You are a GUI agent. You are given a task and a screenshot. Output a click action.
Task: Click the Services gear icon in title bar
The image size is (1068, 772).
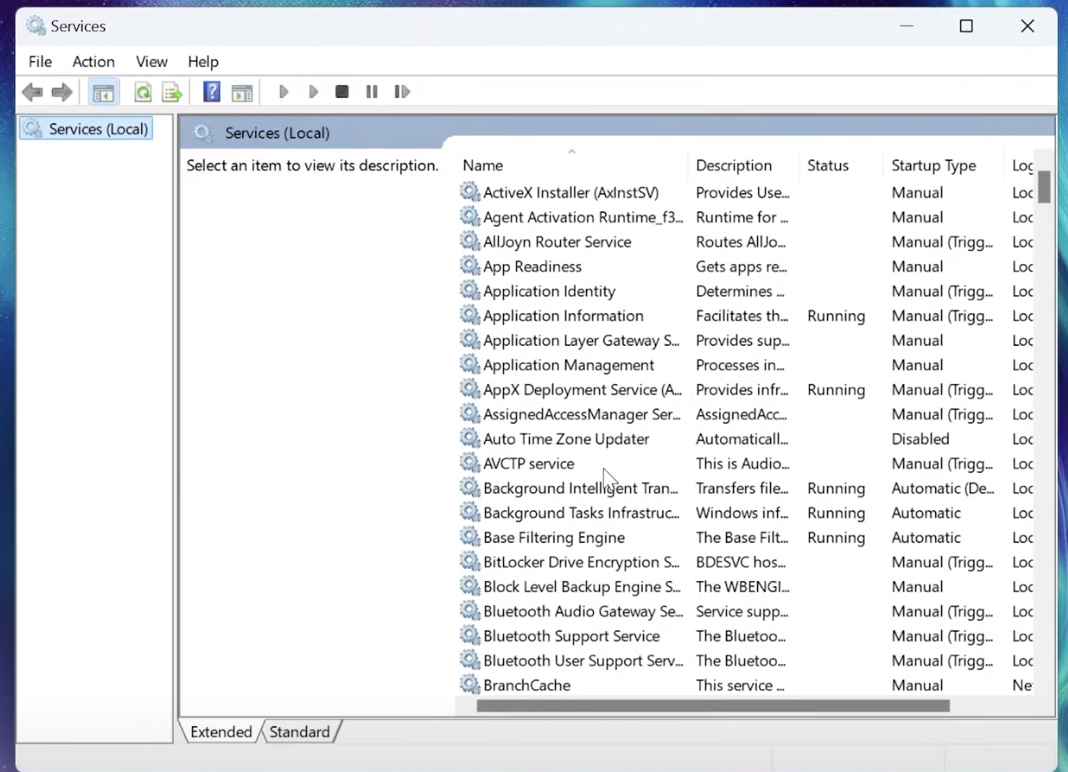35,26
